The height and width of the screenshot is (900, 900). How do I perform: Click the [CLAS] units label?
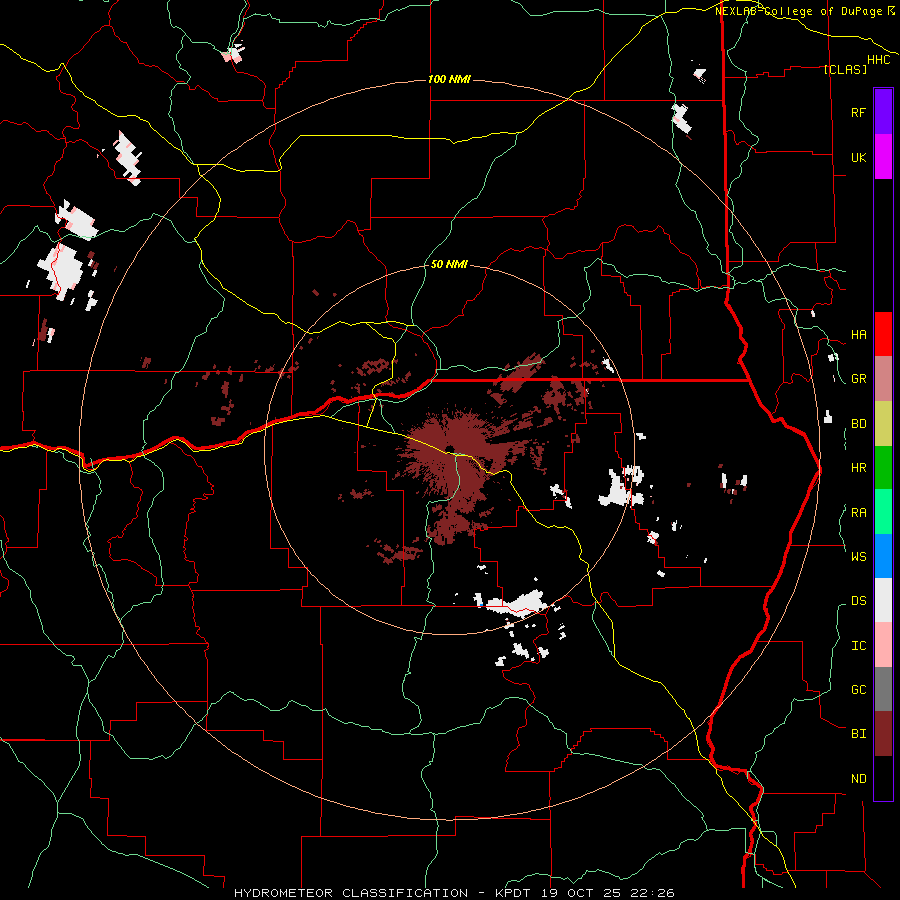(x=845, y=69)
